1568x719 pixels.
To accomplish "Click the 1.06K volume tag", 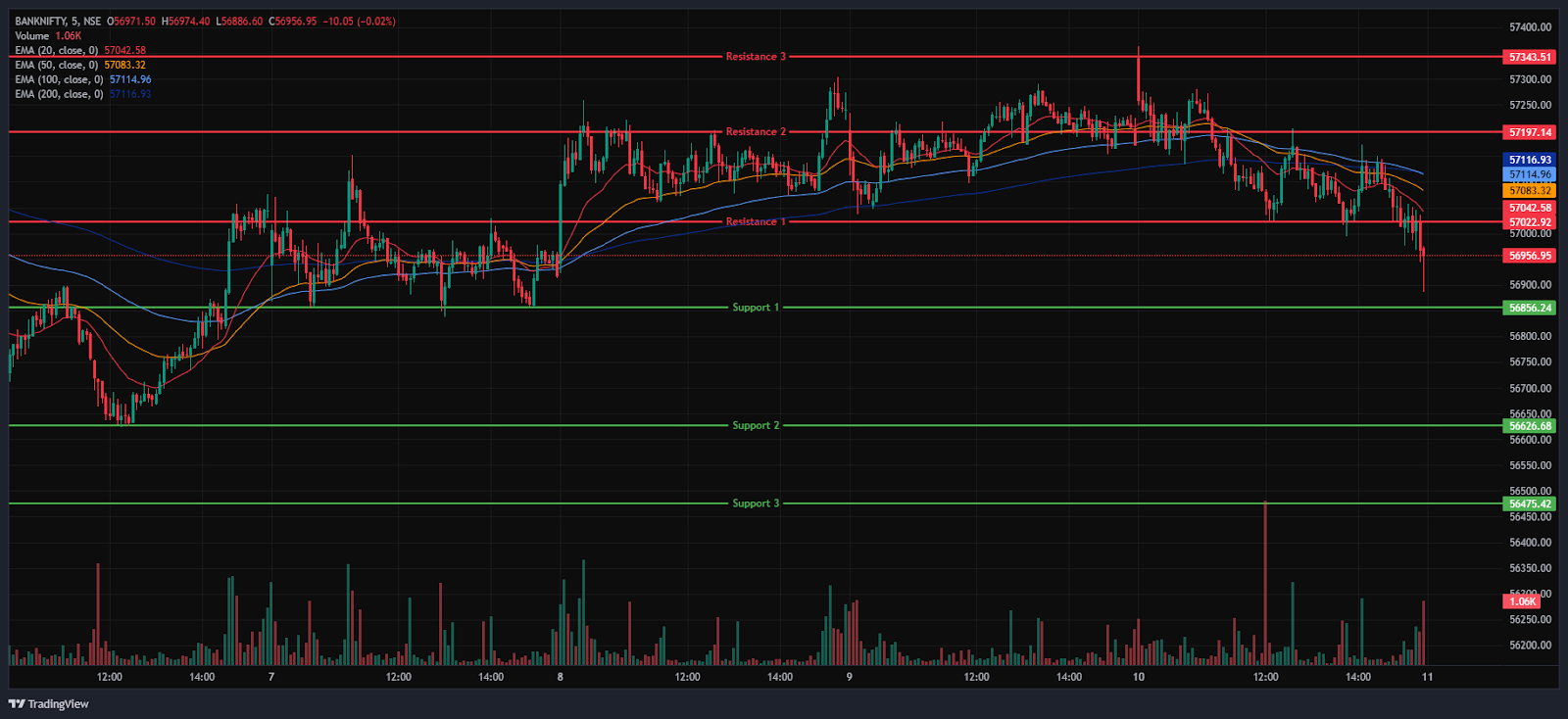I will (x=1522, y=601).
